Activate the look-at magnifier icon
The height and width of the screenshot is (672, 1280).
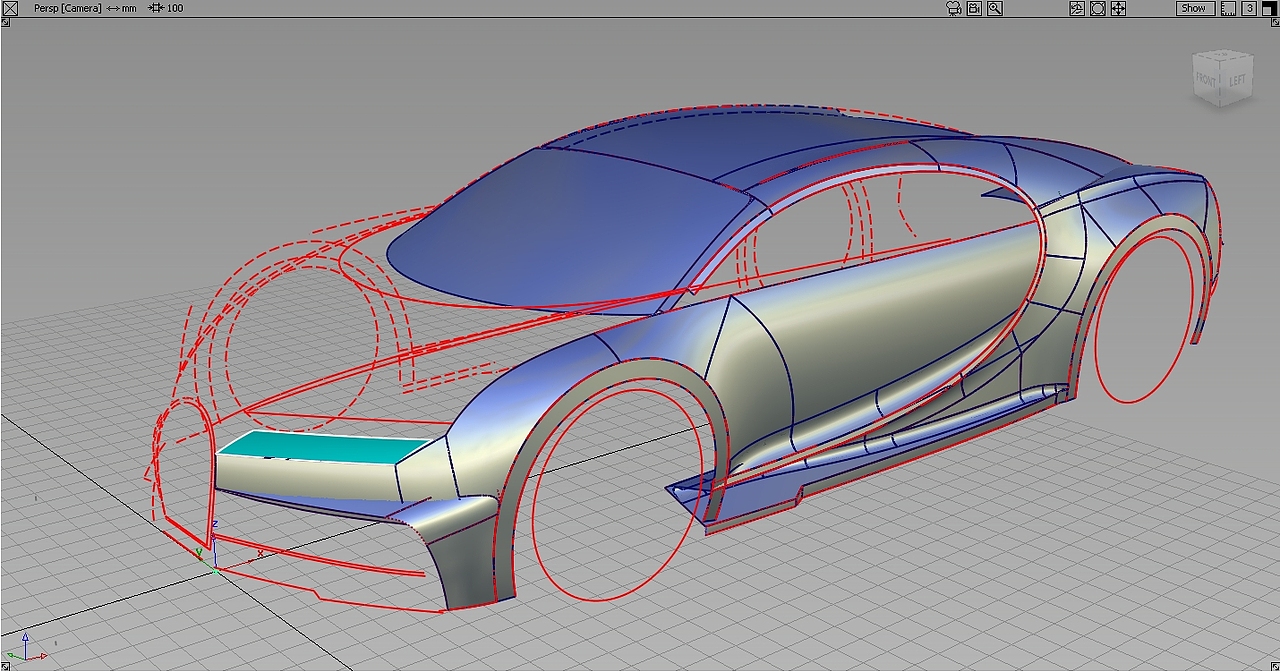(995, 8)
